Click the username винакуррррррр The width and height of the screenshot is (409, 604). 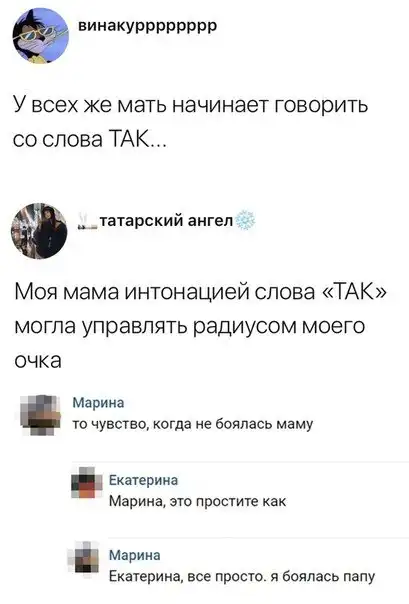[x=148, y=26]
